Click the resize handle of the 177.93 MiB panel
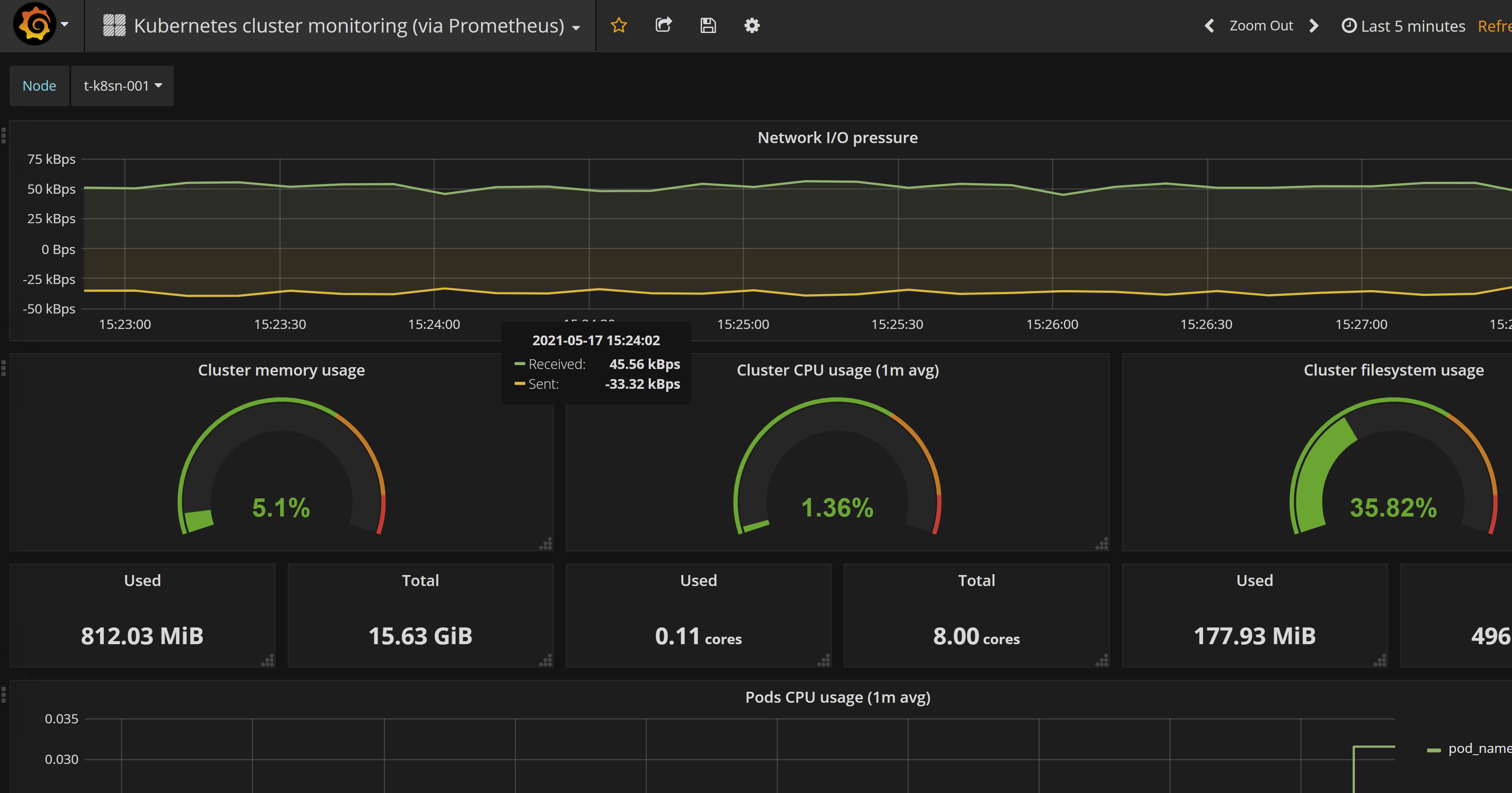 1380,660
